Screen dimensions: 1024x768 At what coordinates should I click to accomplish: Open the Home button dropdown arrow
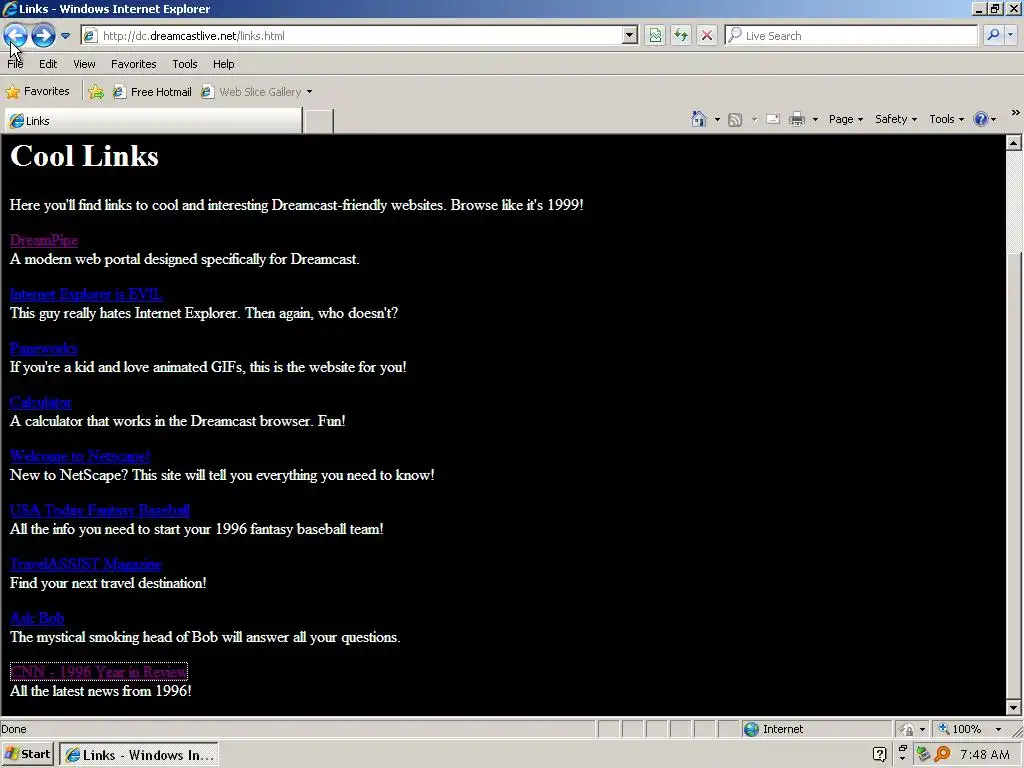717,120
